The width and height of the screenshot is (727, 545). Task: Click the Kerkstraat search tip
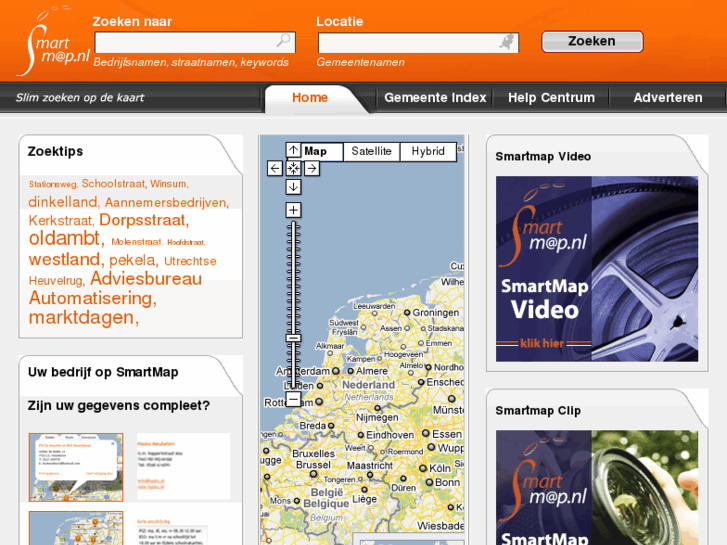pyautogui.click(x=62, y=221)
